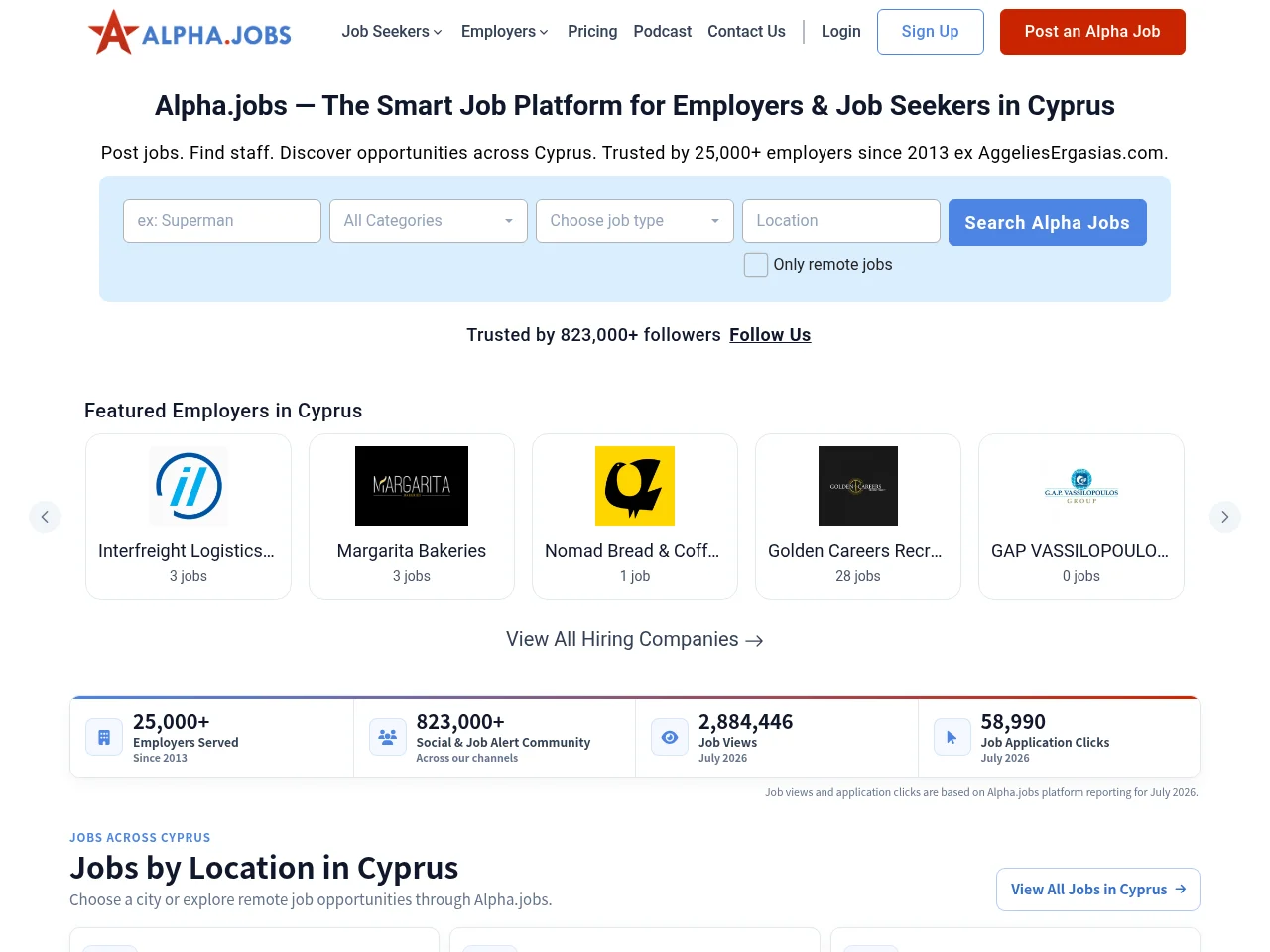
Task: Click Post an Alpha Job button
Action: pyautogui.click(x=1092, y=32)
